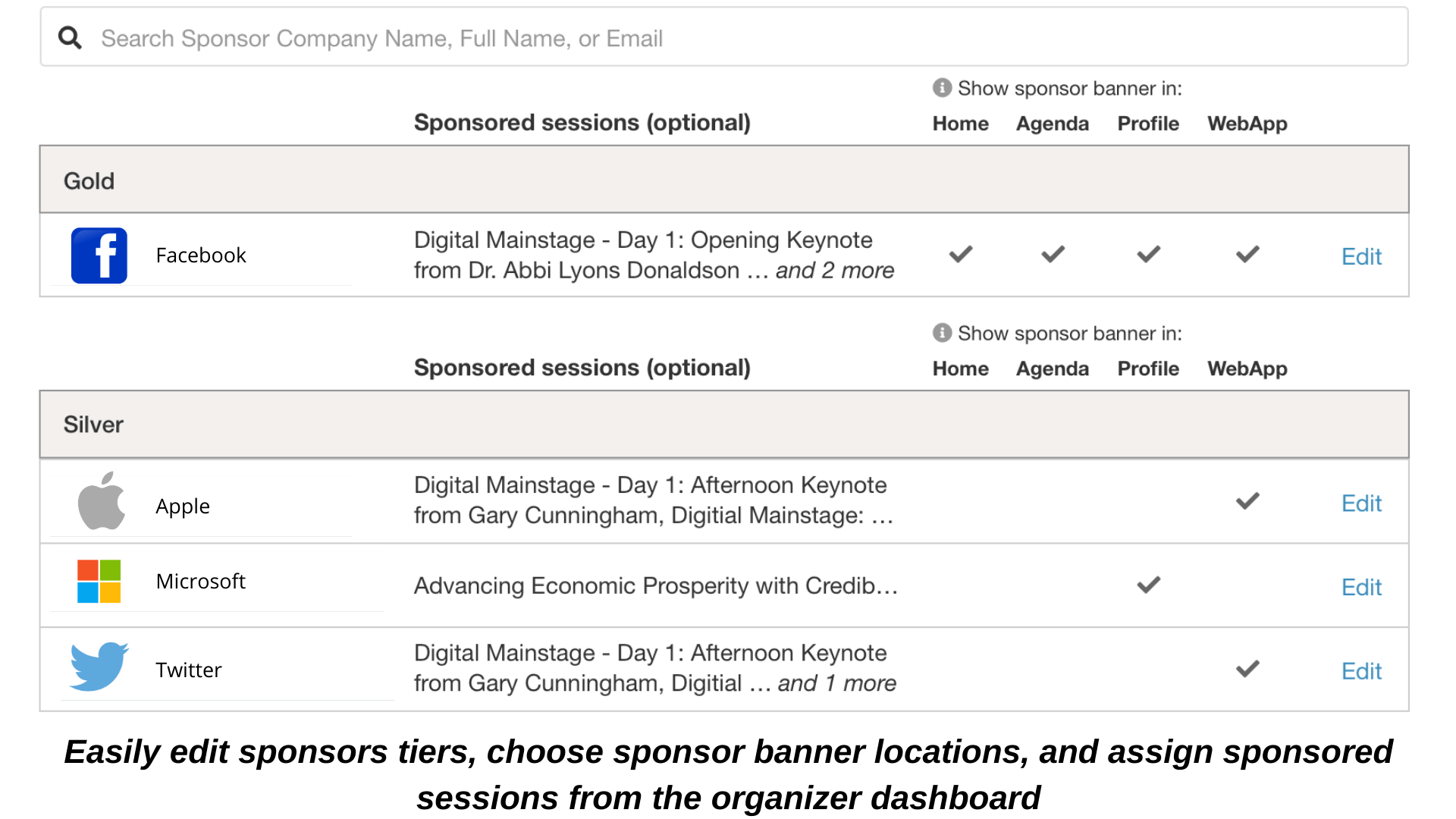Click the Microsoft sponsor logo
The image size is (1456, 819).
click(x=99, y=582)
